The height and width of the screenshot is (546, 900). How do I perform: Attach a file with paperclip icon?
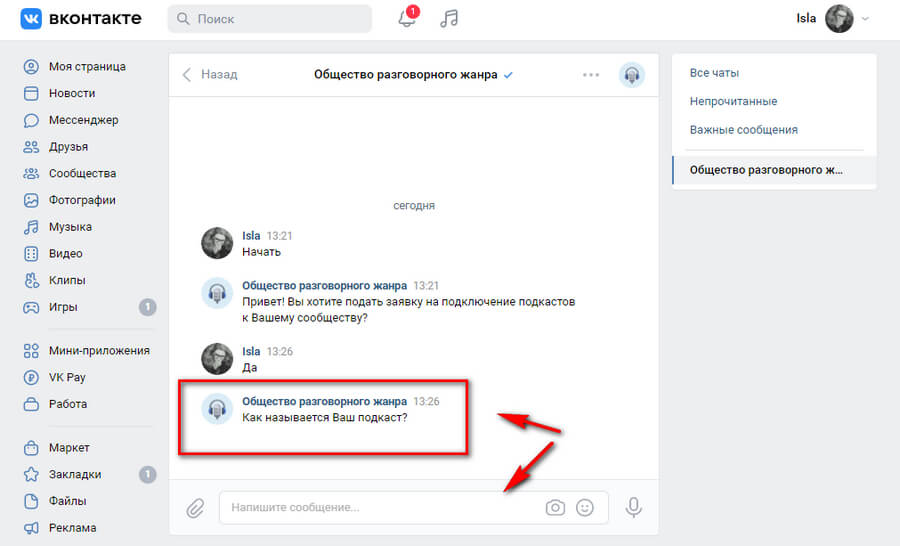click(x=195, y=508)
